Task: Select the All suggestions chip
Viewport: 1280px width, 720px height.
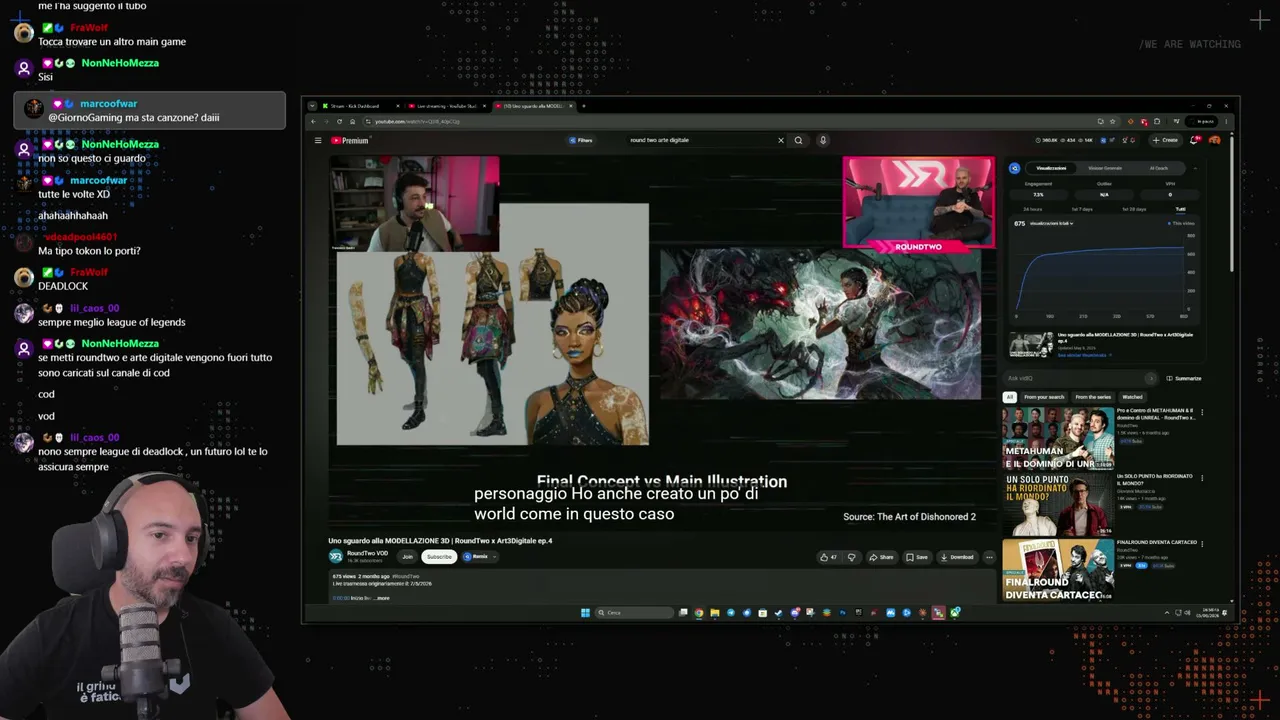Action: [1010, 397]
